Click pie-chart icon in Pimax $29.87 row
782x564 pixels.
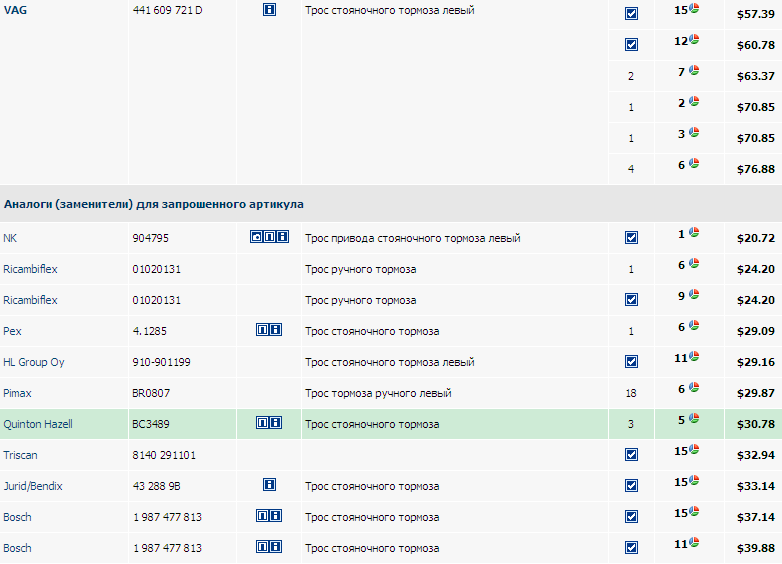coord(694,387)
